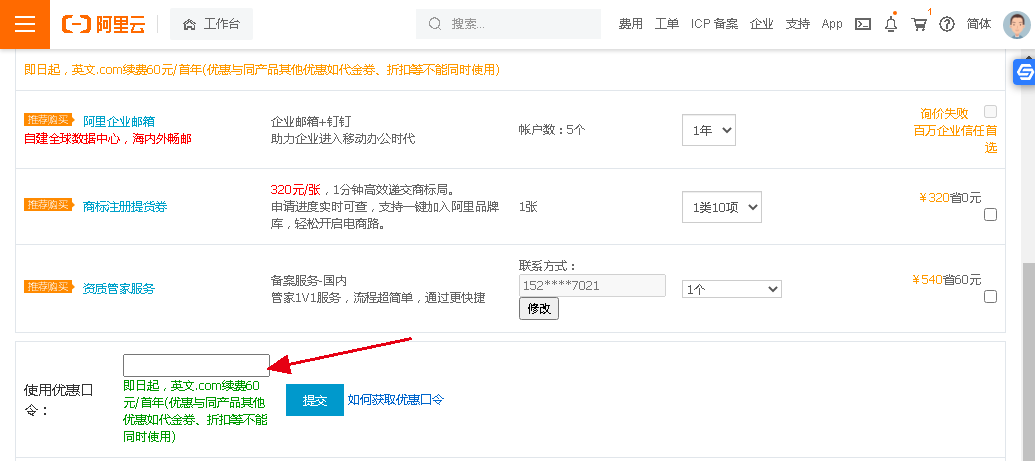Click the 152****7021 contact field
Viewport: 1035px width, 461px height.
[592, 285]
